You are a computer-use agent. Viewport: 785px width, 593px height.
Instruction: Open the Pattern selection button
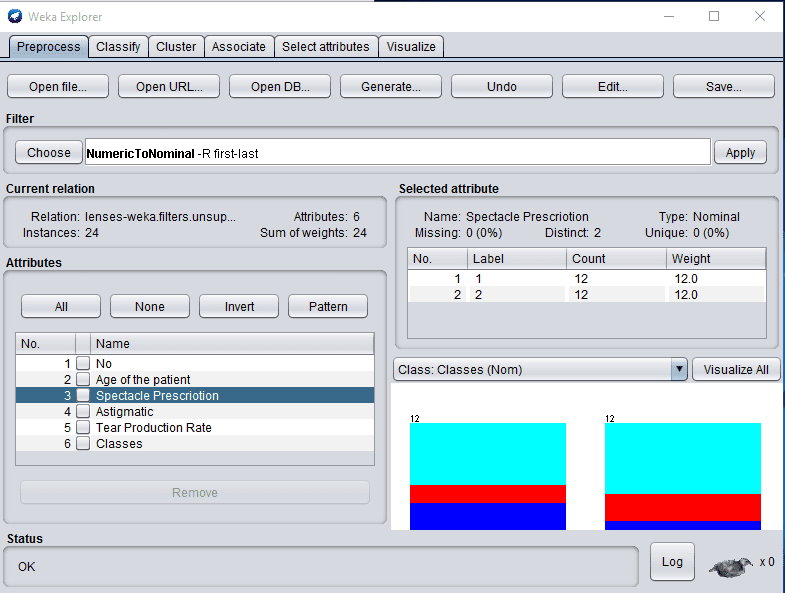point(328,307)
